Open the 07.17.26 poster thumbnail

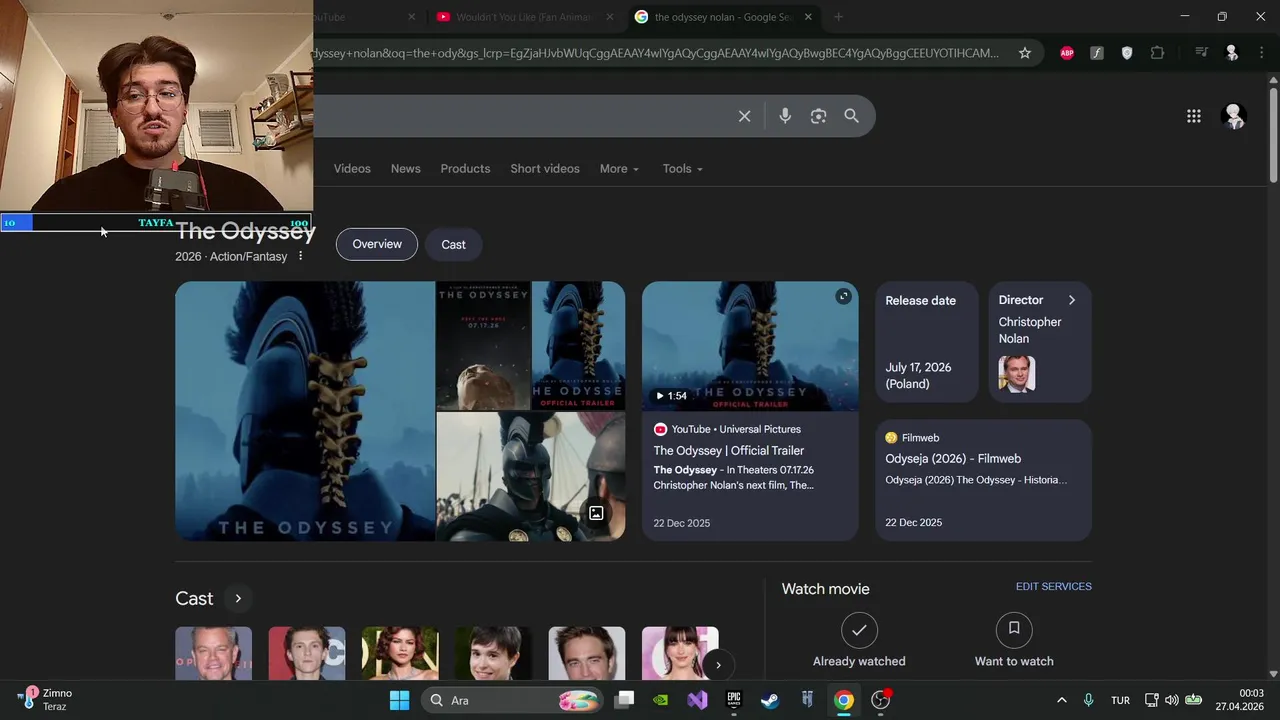click(x=482, y=345)
